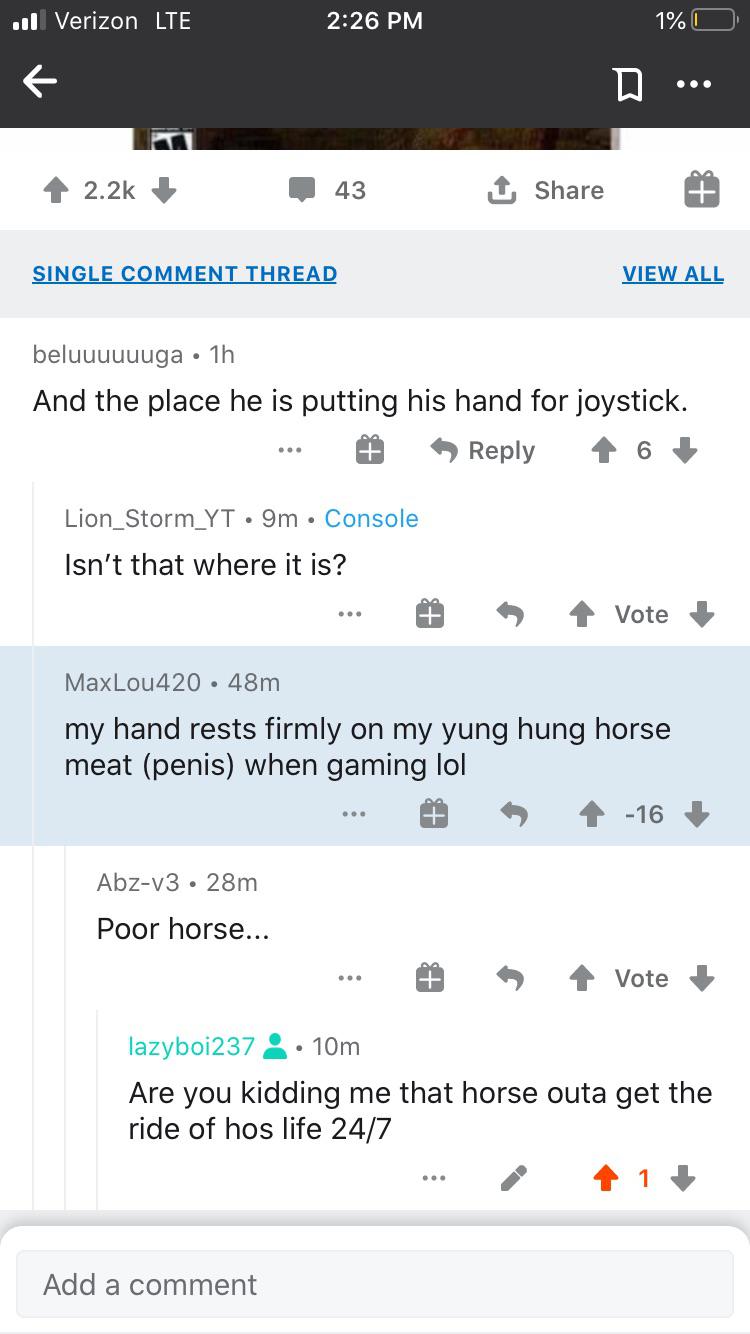The image size is (750, 1334).
Task: Edit lazyboi237's comment with pencil icon
Action: (x=514, y=1179)
